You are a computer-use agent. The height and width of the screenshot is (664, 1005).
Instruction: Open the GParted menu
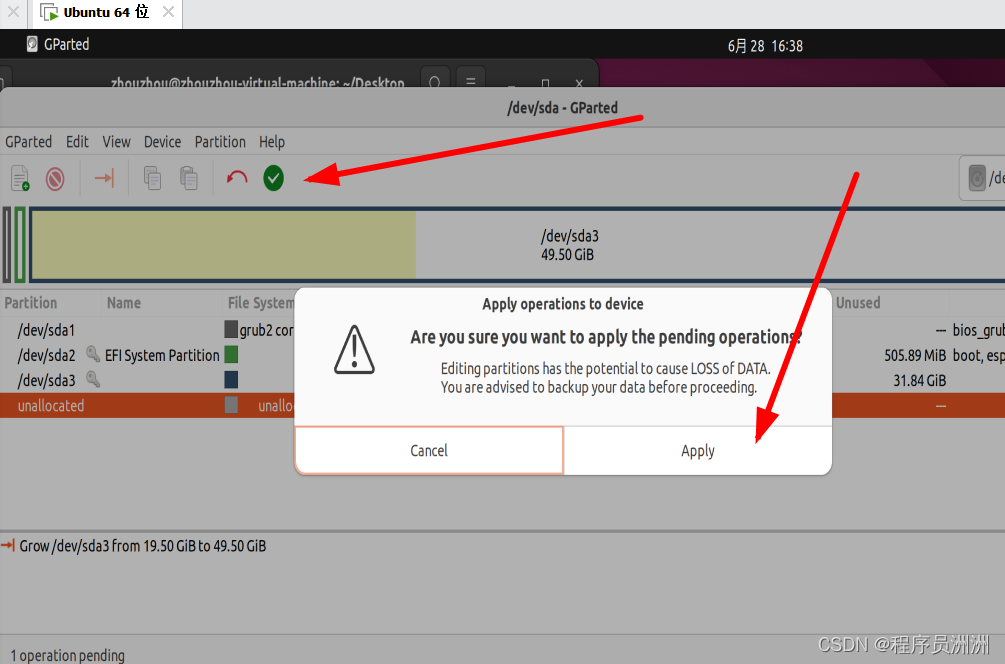pos(28,142)
